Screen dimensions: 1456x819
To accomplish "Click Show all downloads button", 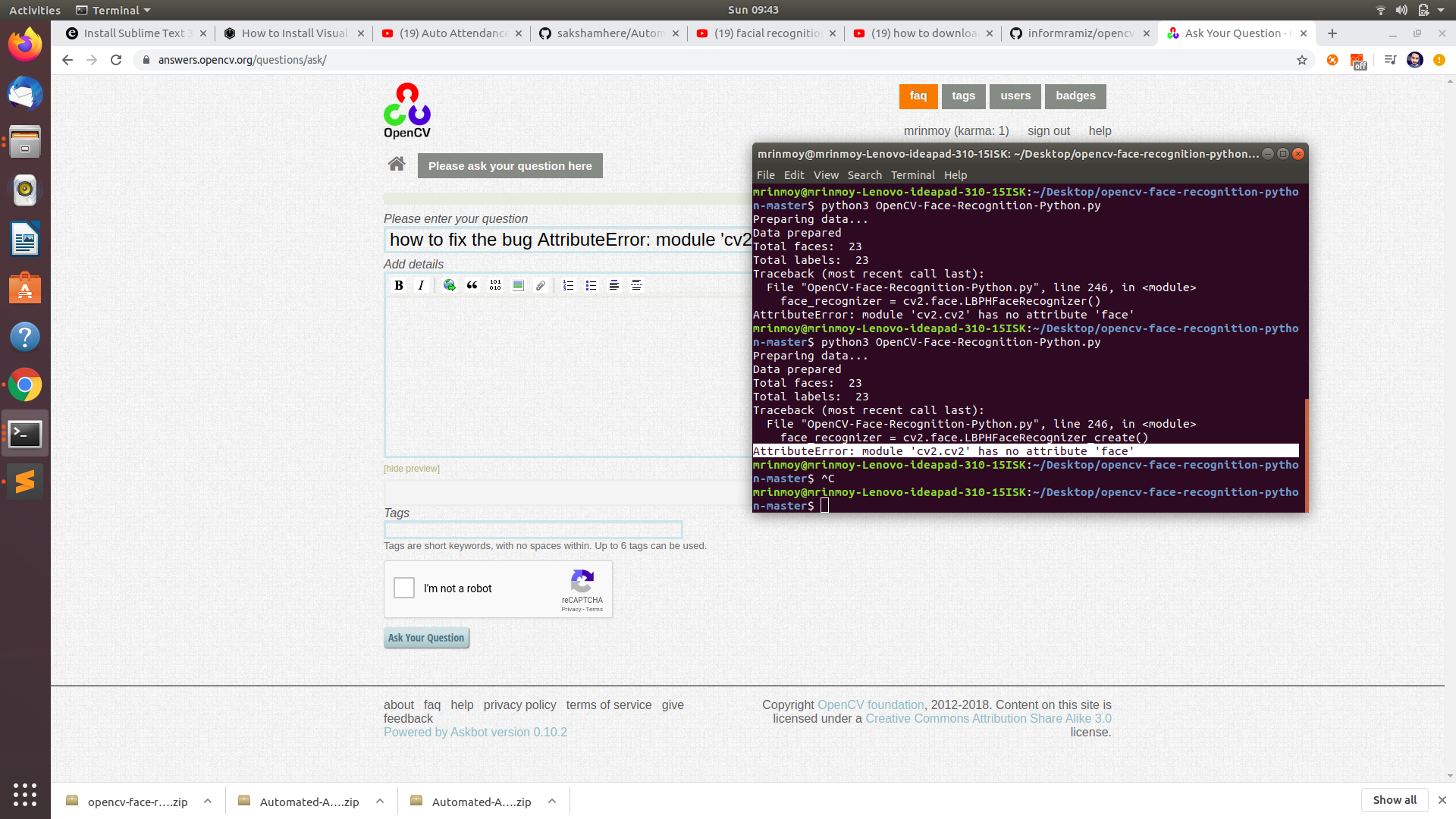I will coord(1395,800).
